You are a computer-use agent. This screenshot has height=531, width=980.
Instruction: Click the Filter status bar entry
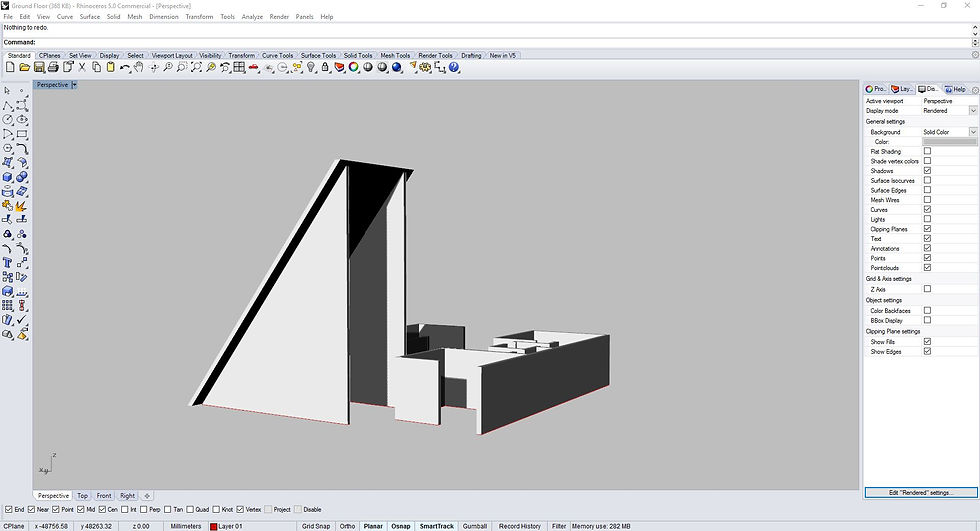tap(559, 526)
